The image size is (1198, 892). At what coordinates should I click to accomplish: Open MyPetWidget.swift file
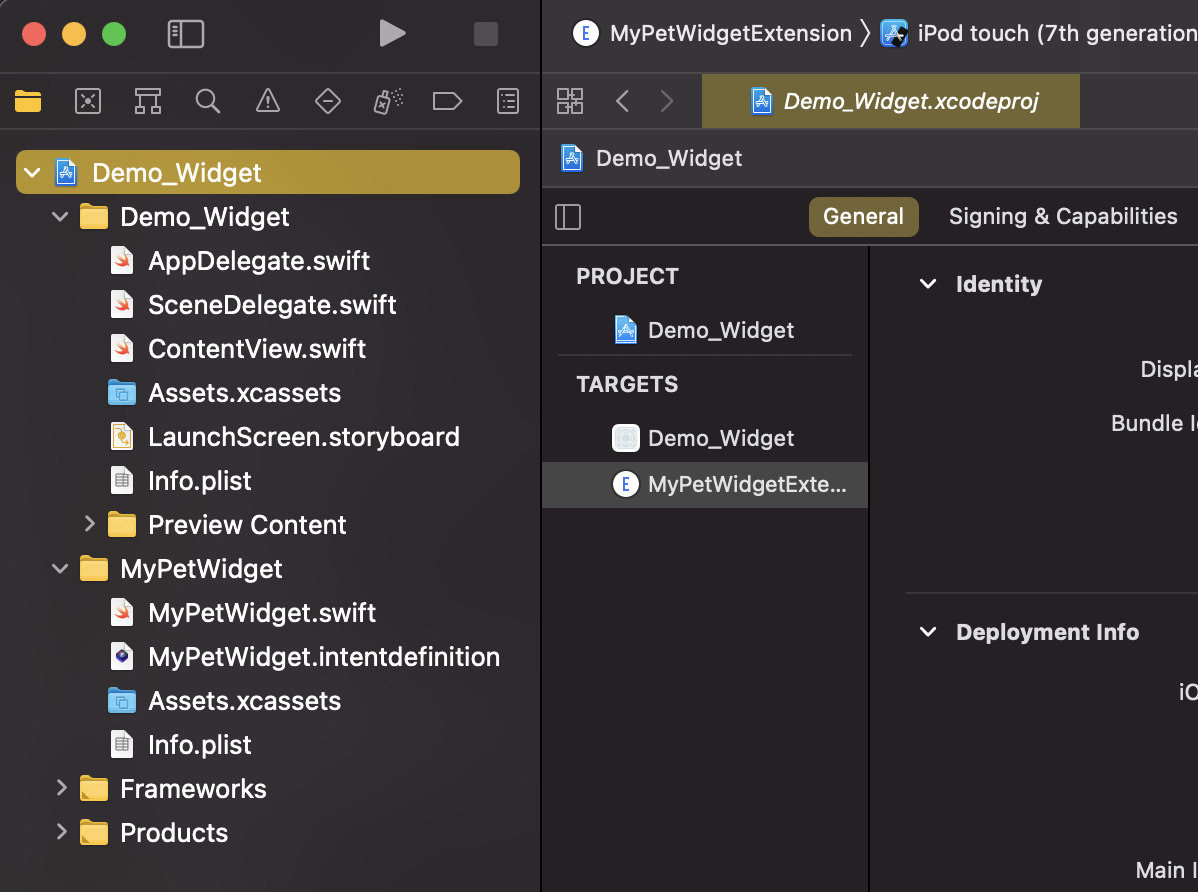[262, 612]
